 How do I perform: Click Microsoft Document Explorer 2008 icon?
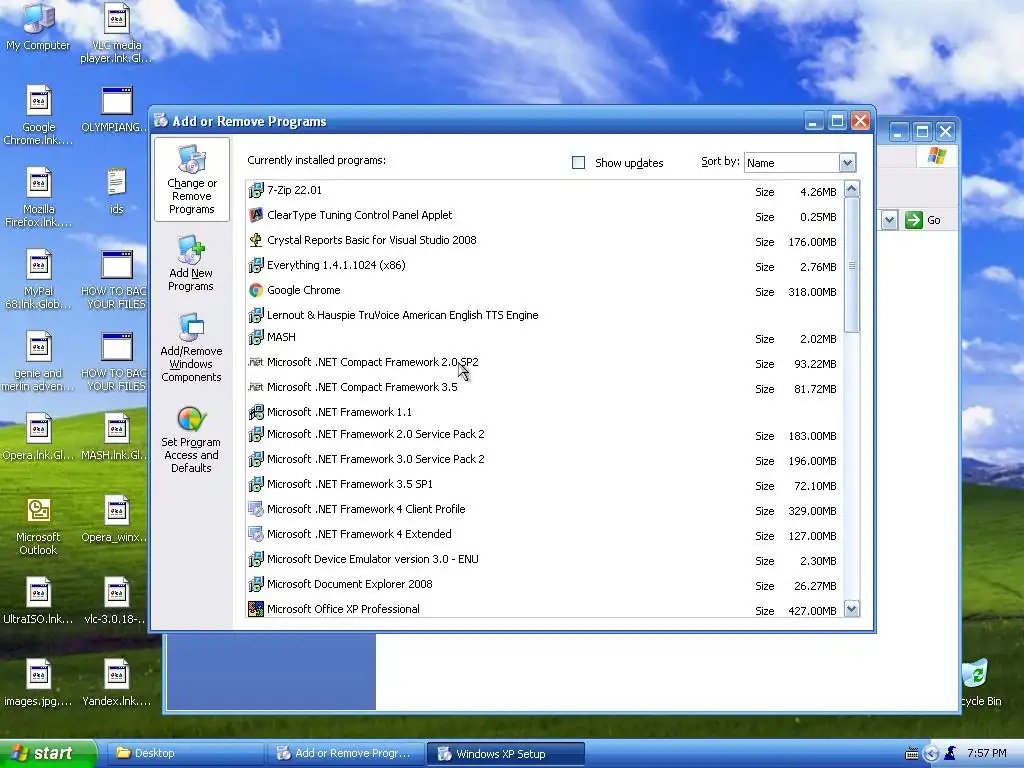pyautogui.click(x=256, y=584)
